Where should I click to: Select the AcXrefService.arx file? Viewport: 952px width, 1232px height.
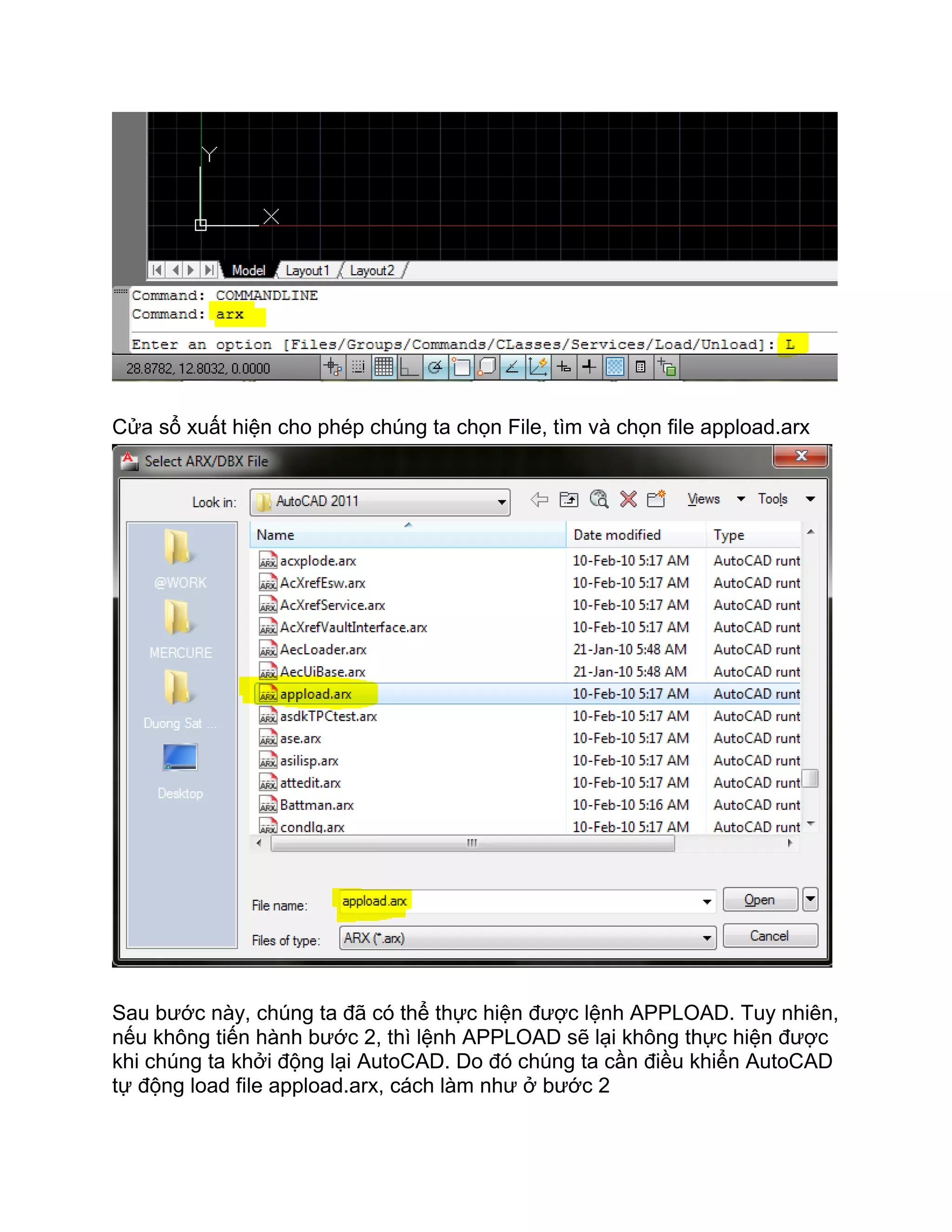coord(526,605)
